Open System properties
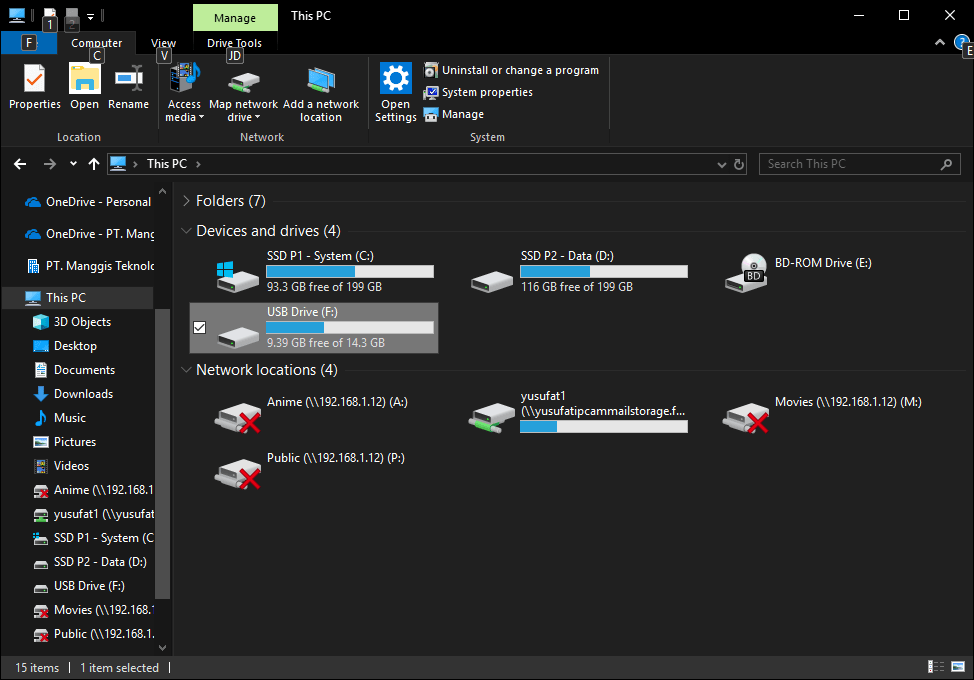The image size is (974, 680). [x=478, y=93]
